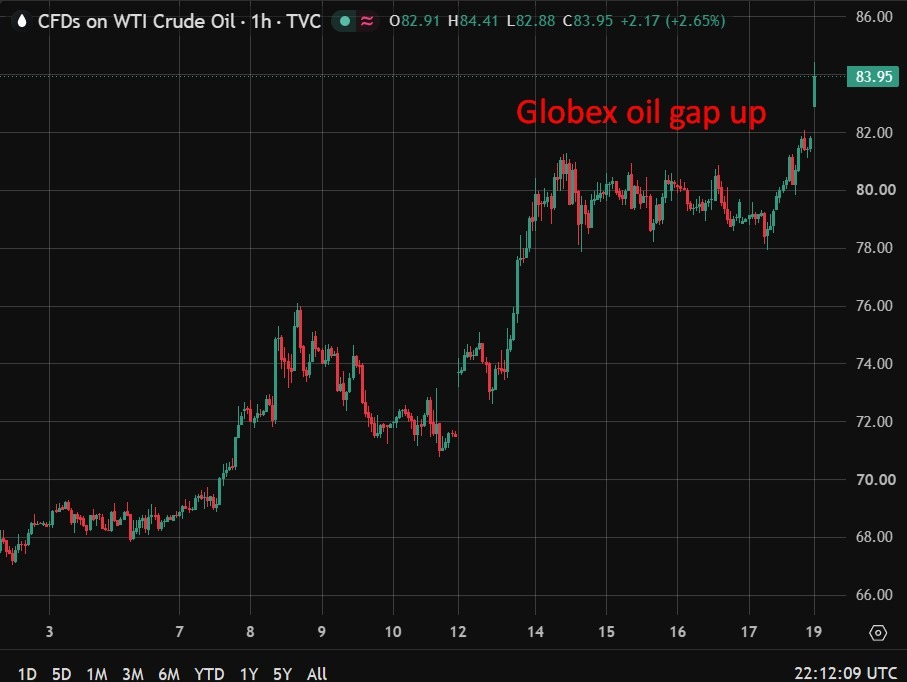Switch to 3M range
This screenshot has height=682, width=907.
point(132,674)
